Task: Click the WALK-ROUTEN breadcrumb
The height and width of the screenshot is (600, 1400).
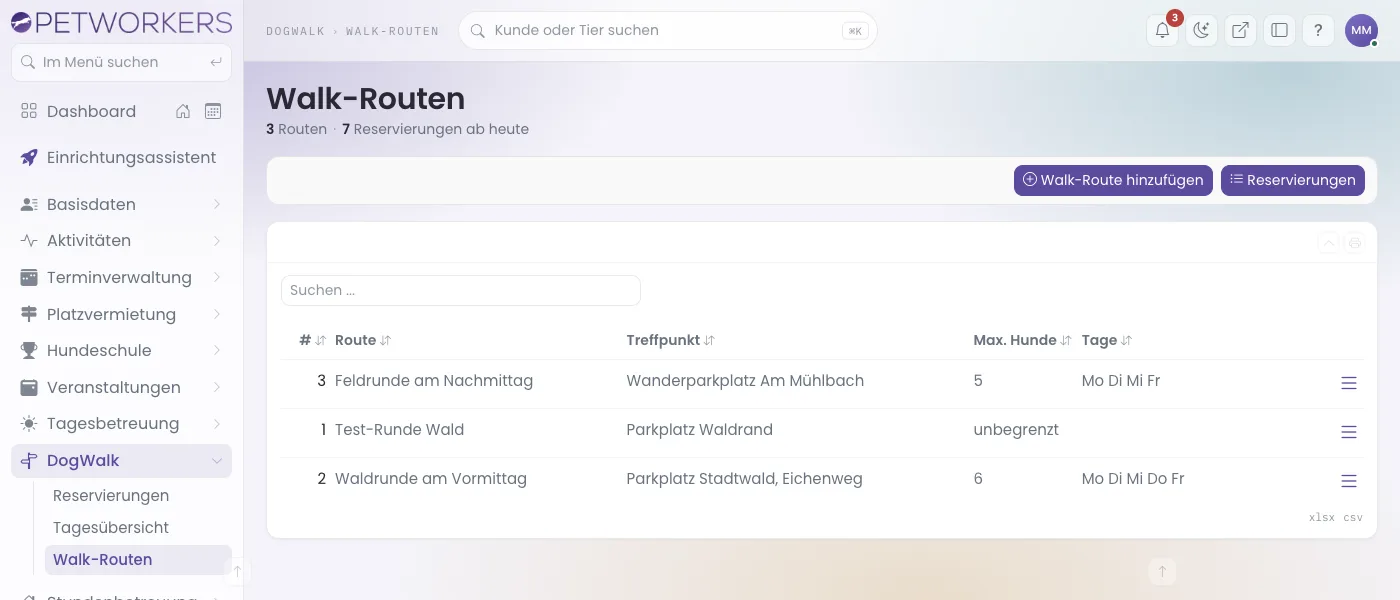Action: (x=392, y=31)
